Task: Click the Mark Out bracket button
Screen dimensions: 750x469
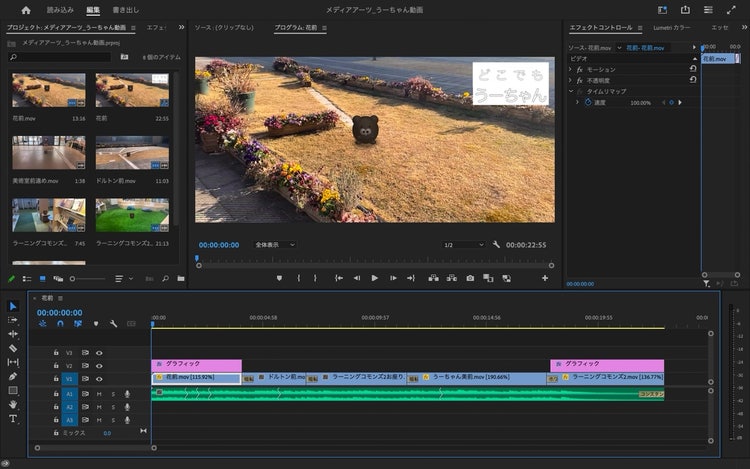Action: tap(315, 278)
